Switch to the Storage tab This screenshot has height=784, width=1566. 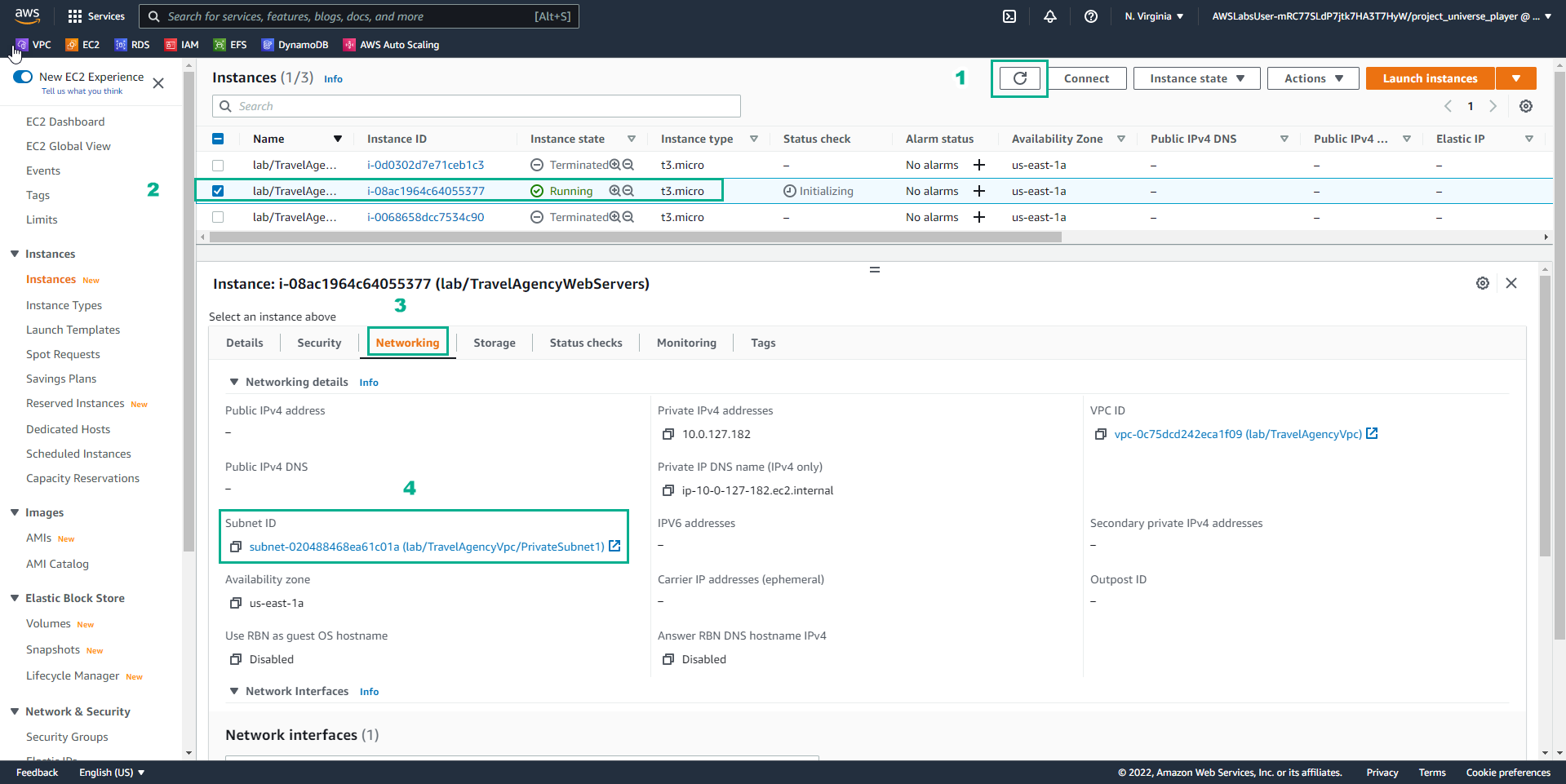(495, 343)
